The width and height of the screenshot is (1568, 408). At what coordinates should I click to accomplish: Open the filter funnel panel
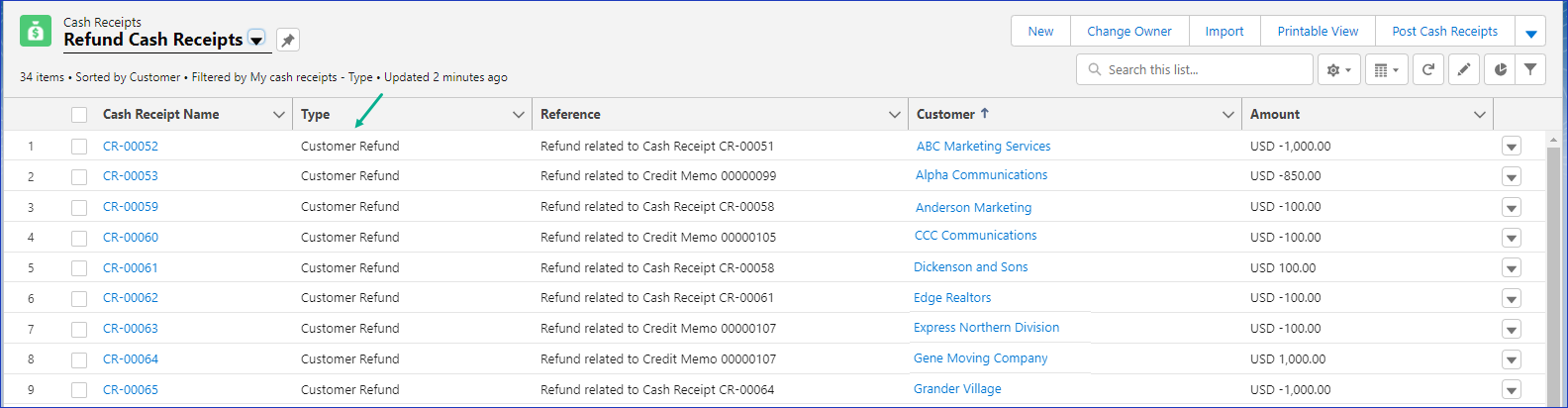(1530, 70)
